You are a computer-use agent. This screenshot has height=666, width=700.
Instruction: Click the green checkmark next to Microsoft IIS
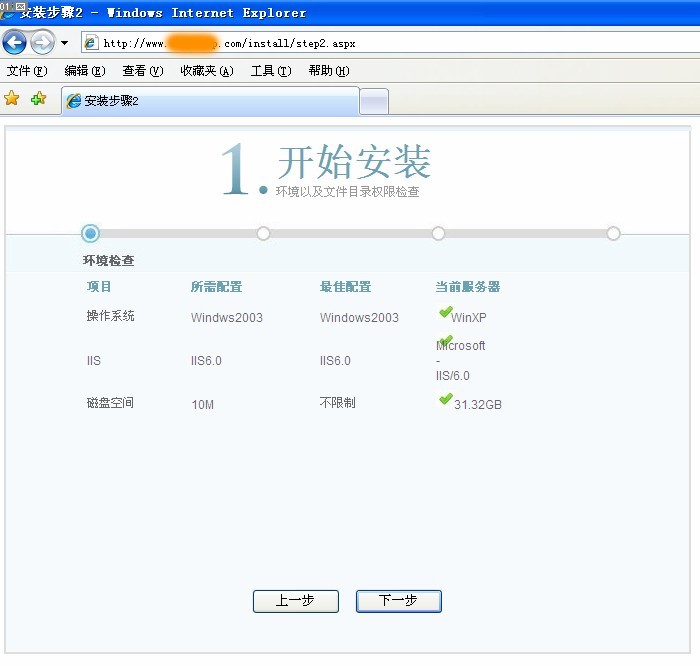(x=446, y=341)
